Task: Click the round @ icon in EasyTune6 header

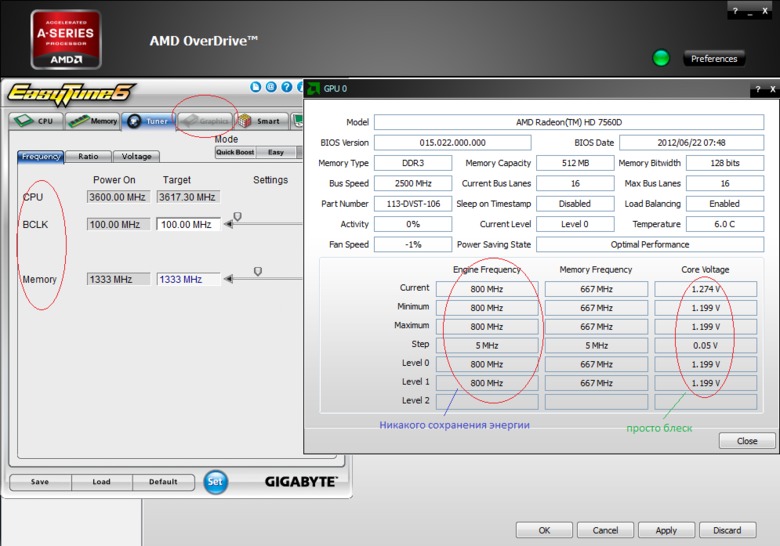Action: [271, 87]
